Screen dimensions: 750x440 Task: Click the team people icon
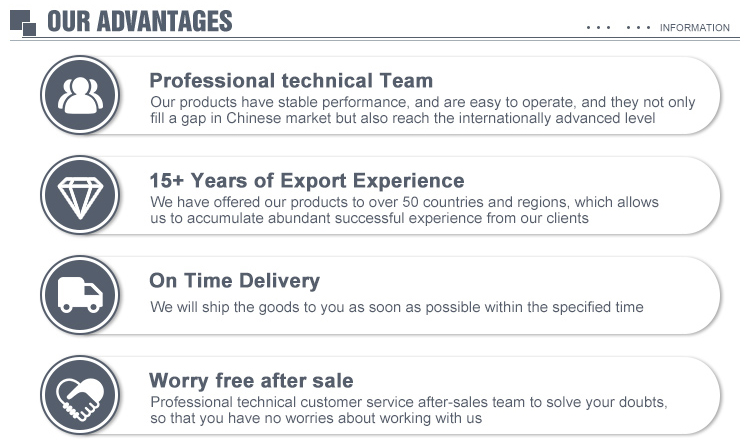tap(80, 95)
